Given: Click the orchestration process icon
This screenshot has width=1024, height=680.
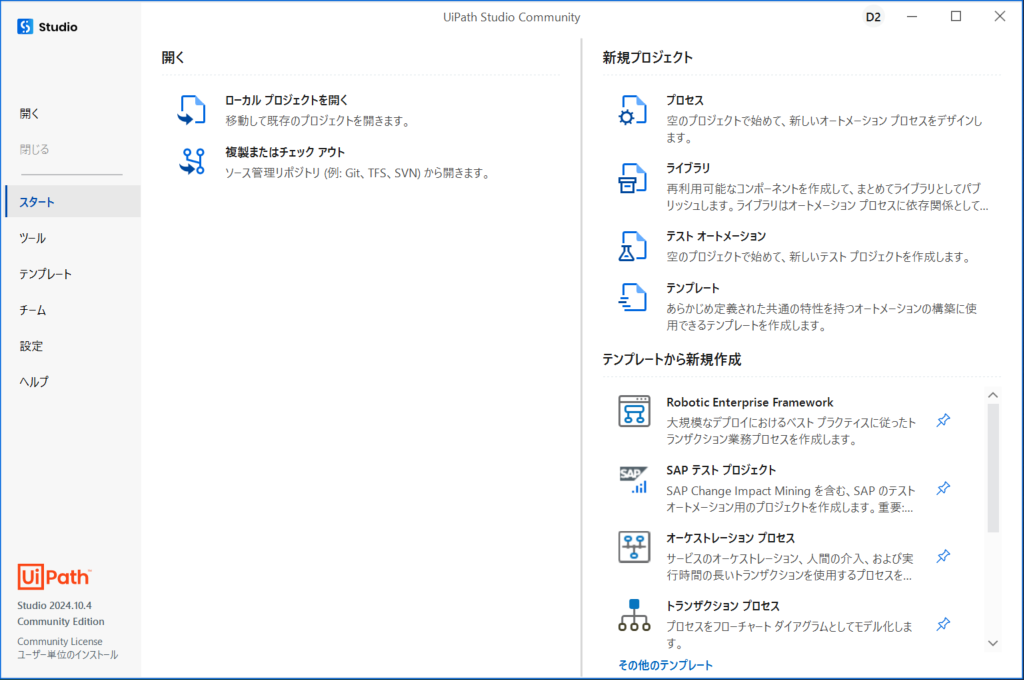Looking at the screenshot, I should [634, 547].
